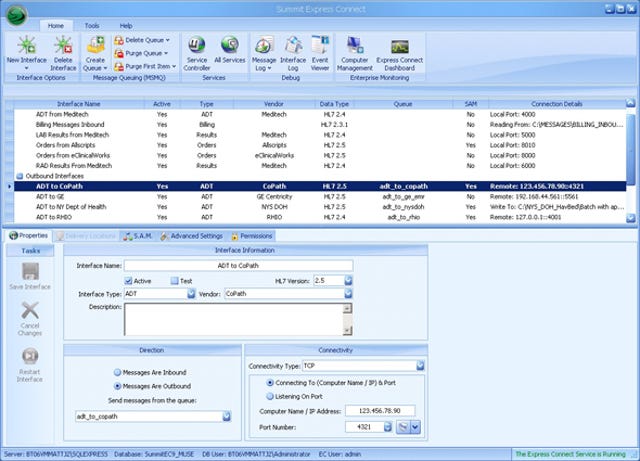Sort by the Data Type column header
This screenshot has width=640, height=461.
[x=334, y=104]
